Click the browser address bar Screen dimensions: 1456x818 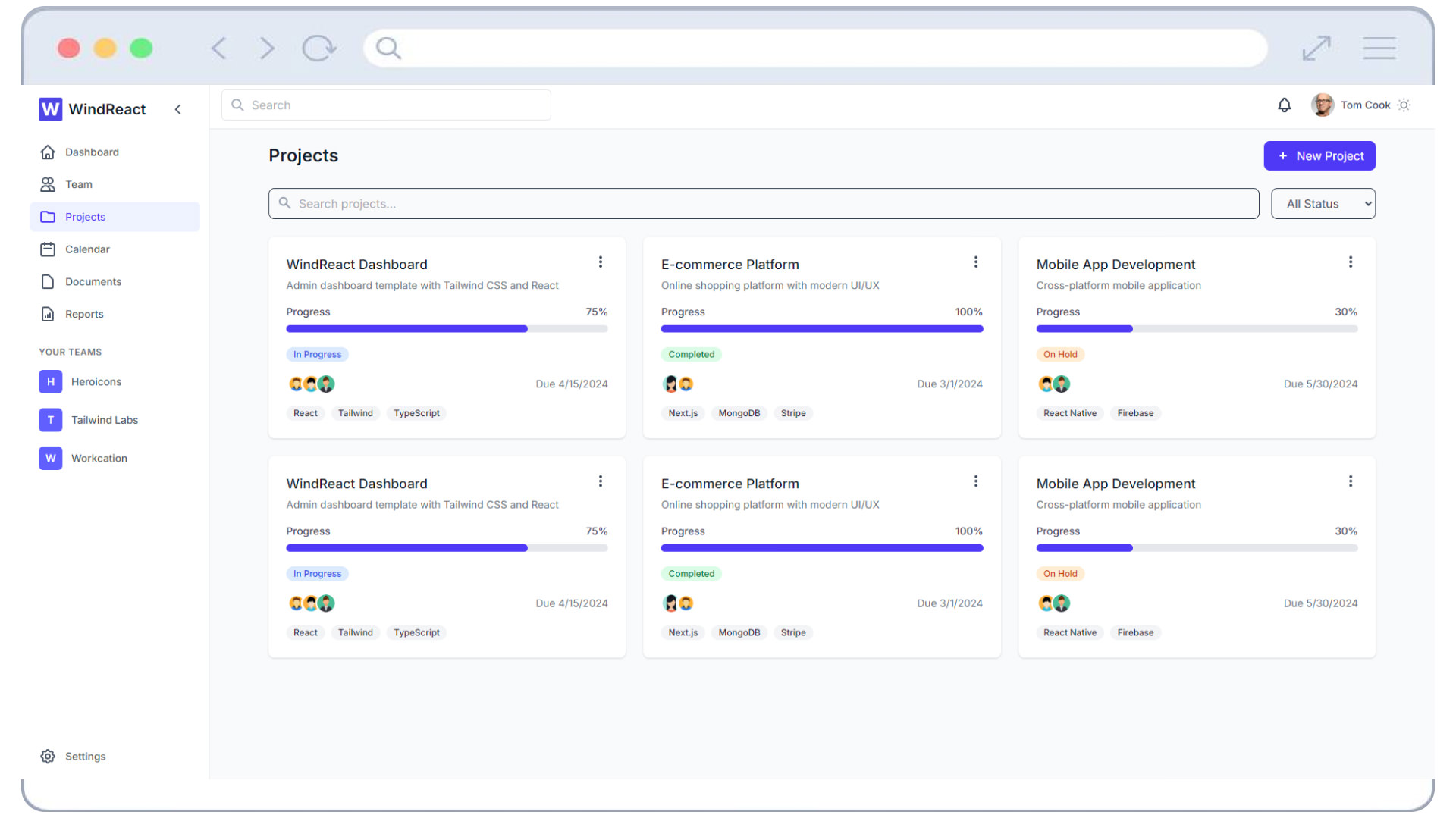tap(815, 49)
